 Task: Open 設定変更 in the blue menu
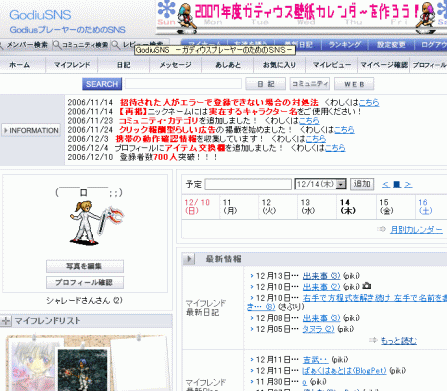point(391,44)
